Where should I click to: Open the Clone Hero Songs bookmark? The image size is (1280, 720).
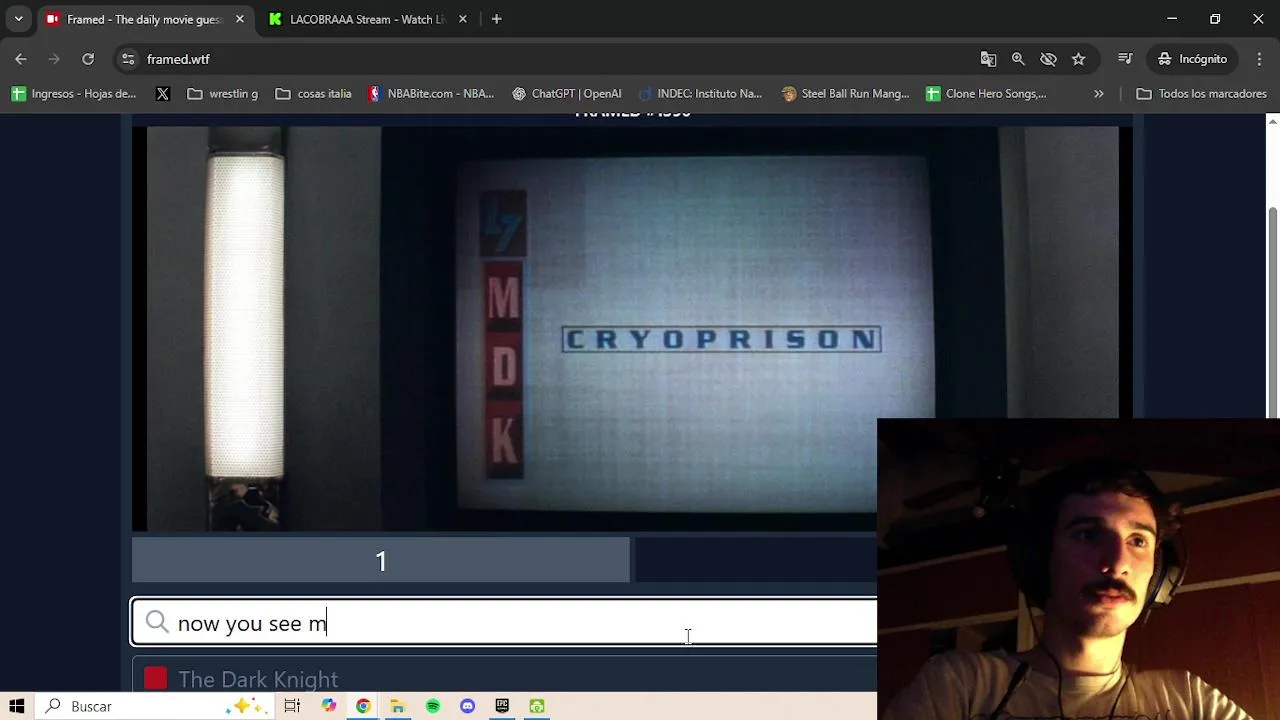click(986, 94)
